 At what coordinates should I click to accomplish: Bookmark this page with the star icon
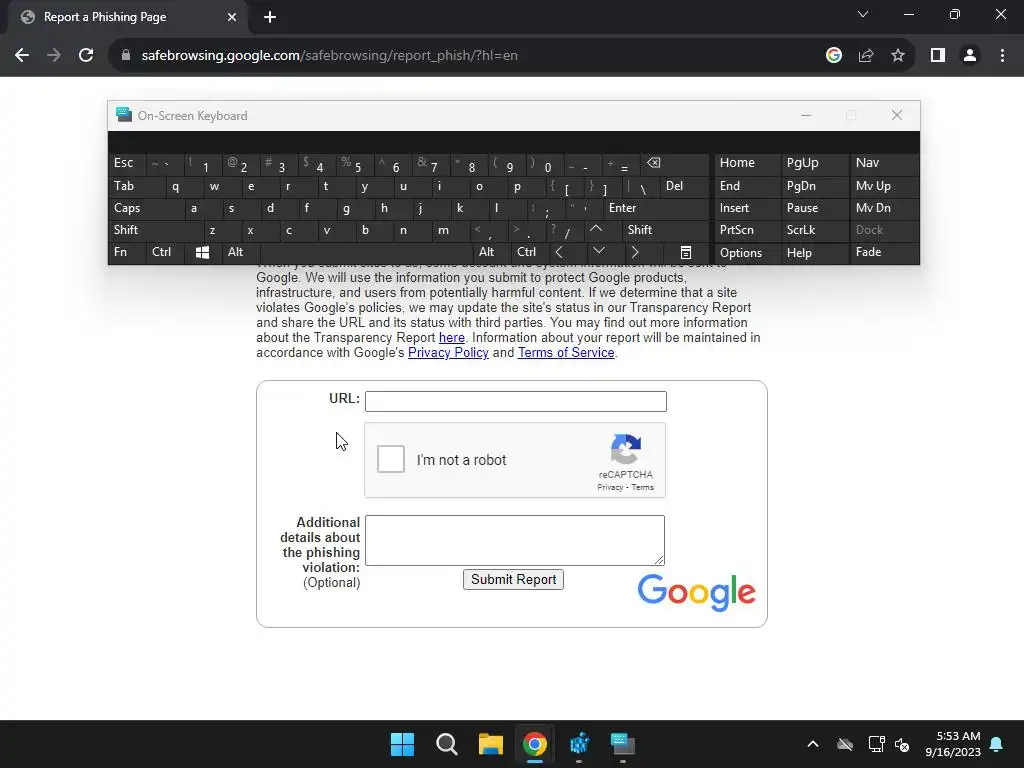(x=898, y=56)
